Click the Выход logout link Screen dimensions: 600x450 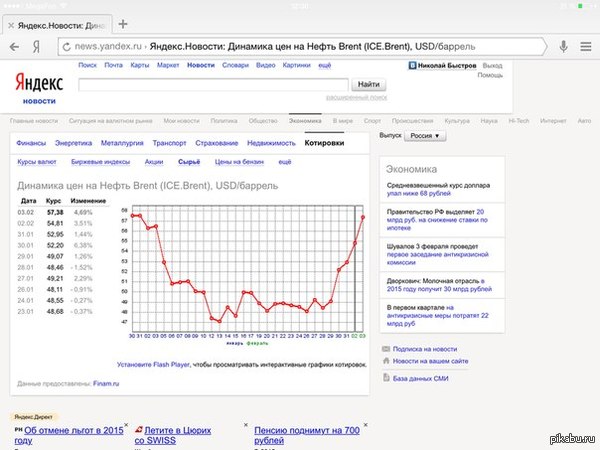[492, 65]
